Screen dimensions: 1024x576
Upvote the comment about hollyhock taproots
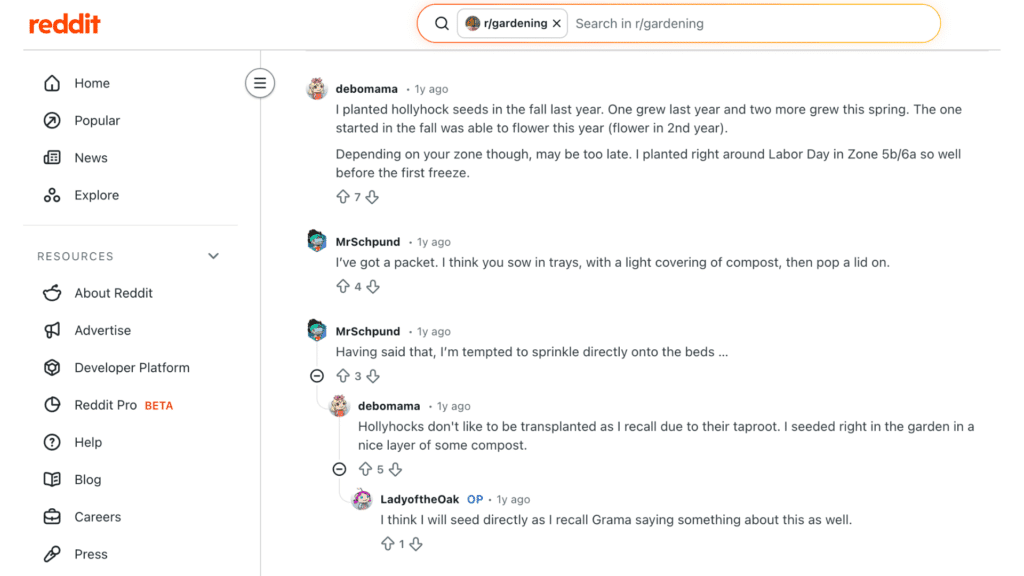point(365,469)
